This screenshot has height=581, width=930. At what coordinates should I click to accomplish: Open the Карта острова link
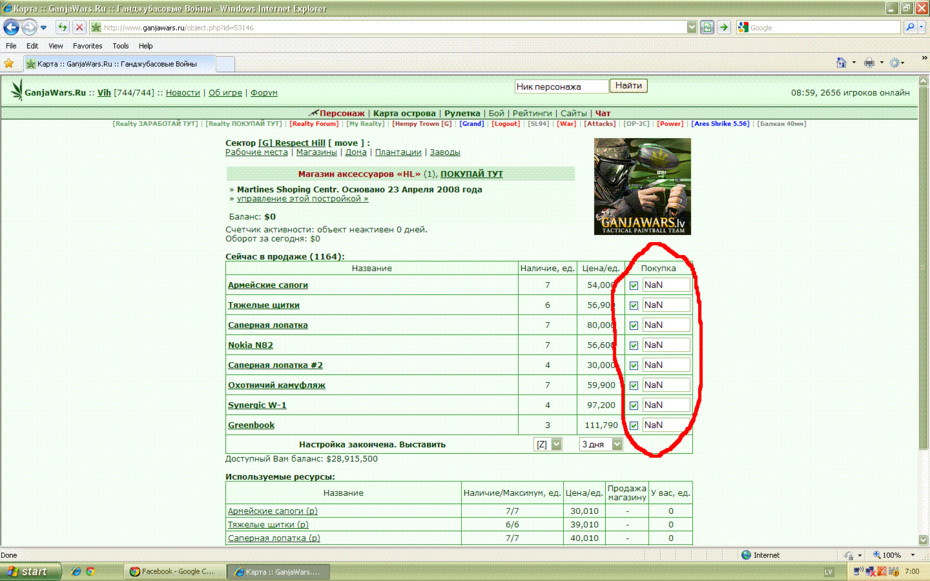404,113
